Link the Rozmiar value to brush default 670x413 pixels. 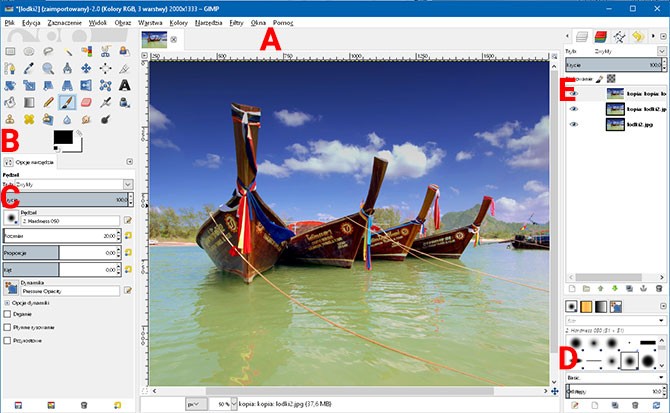[128, 235]
